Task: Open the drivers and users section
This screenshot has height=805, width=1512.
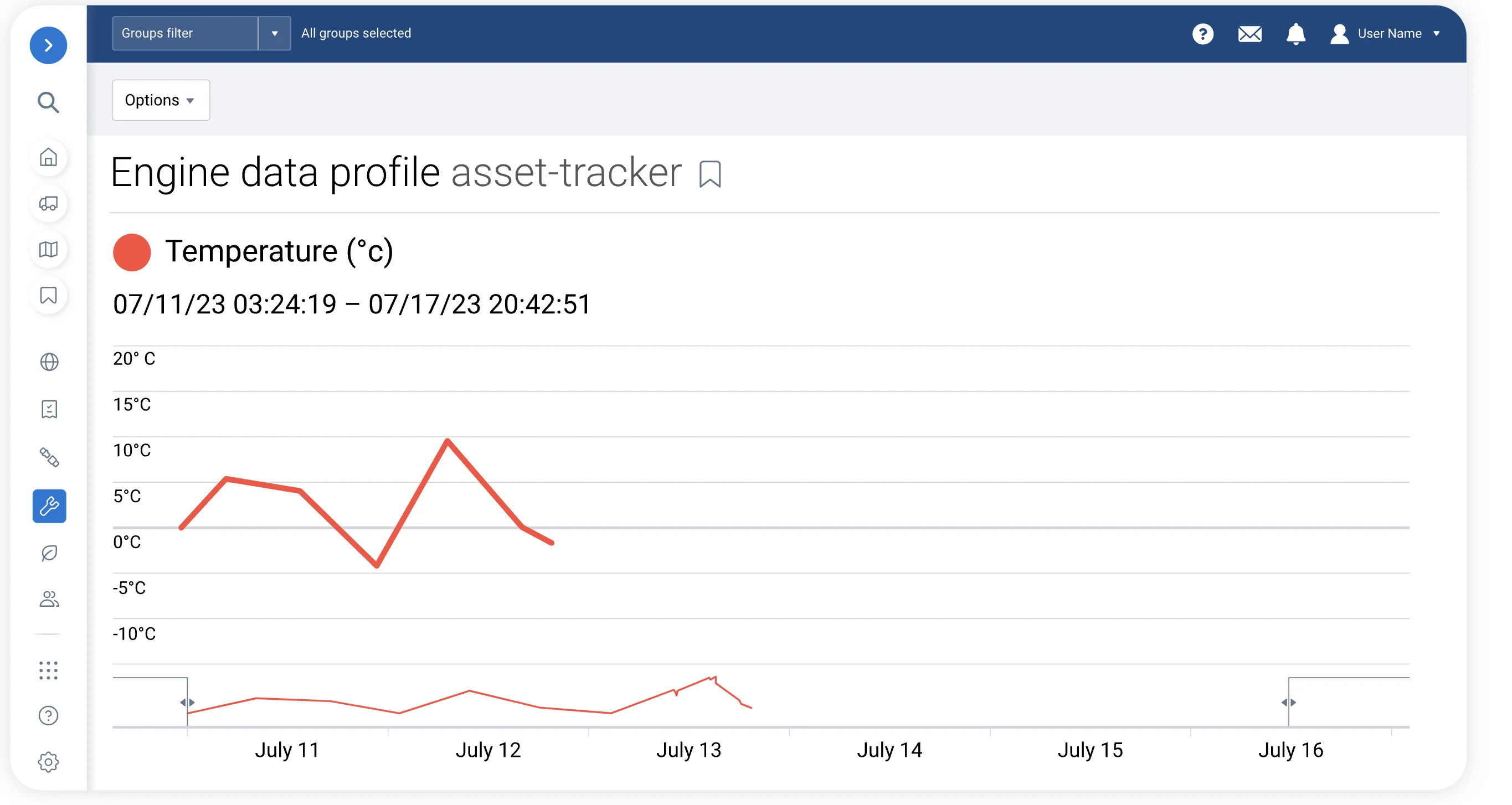Action: click(49, 599)
